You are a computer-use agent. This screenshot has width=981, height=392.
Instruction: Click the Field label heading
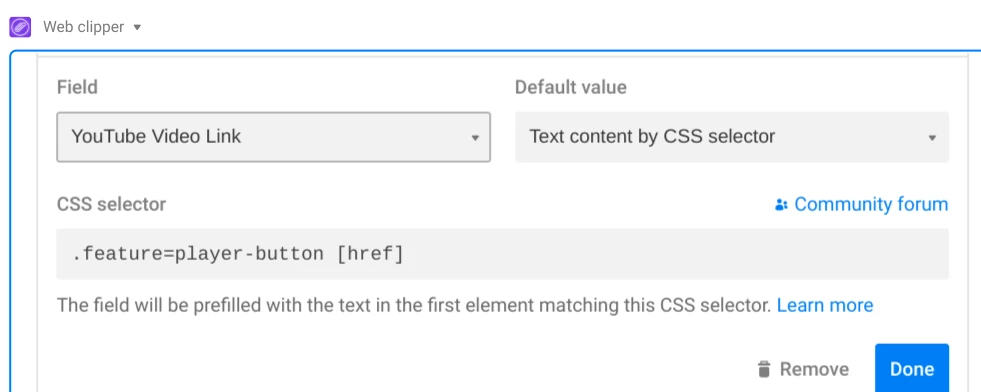pos(77,87)
